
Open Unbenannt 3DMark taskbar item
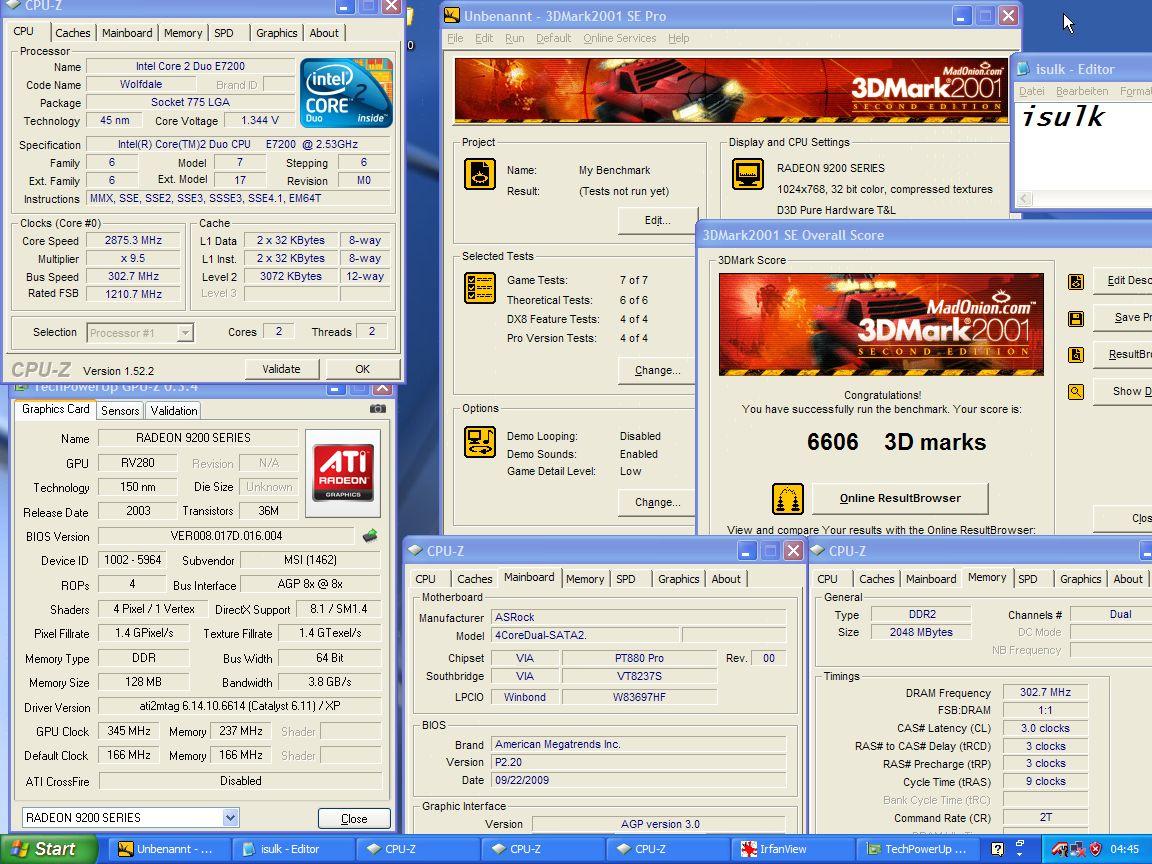(170, 849)
